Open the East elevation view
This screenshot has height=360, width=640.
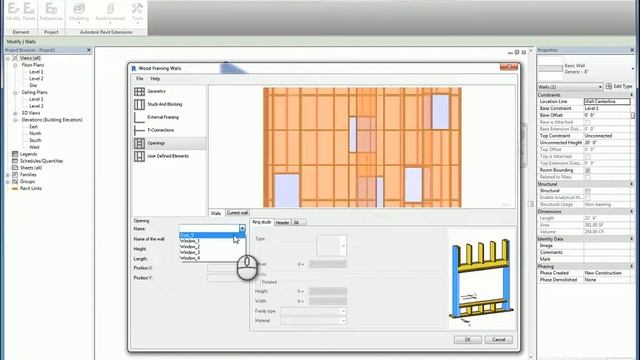point(33,127)
